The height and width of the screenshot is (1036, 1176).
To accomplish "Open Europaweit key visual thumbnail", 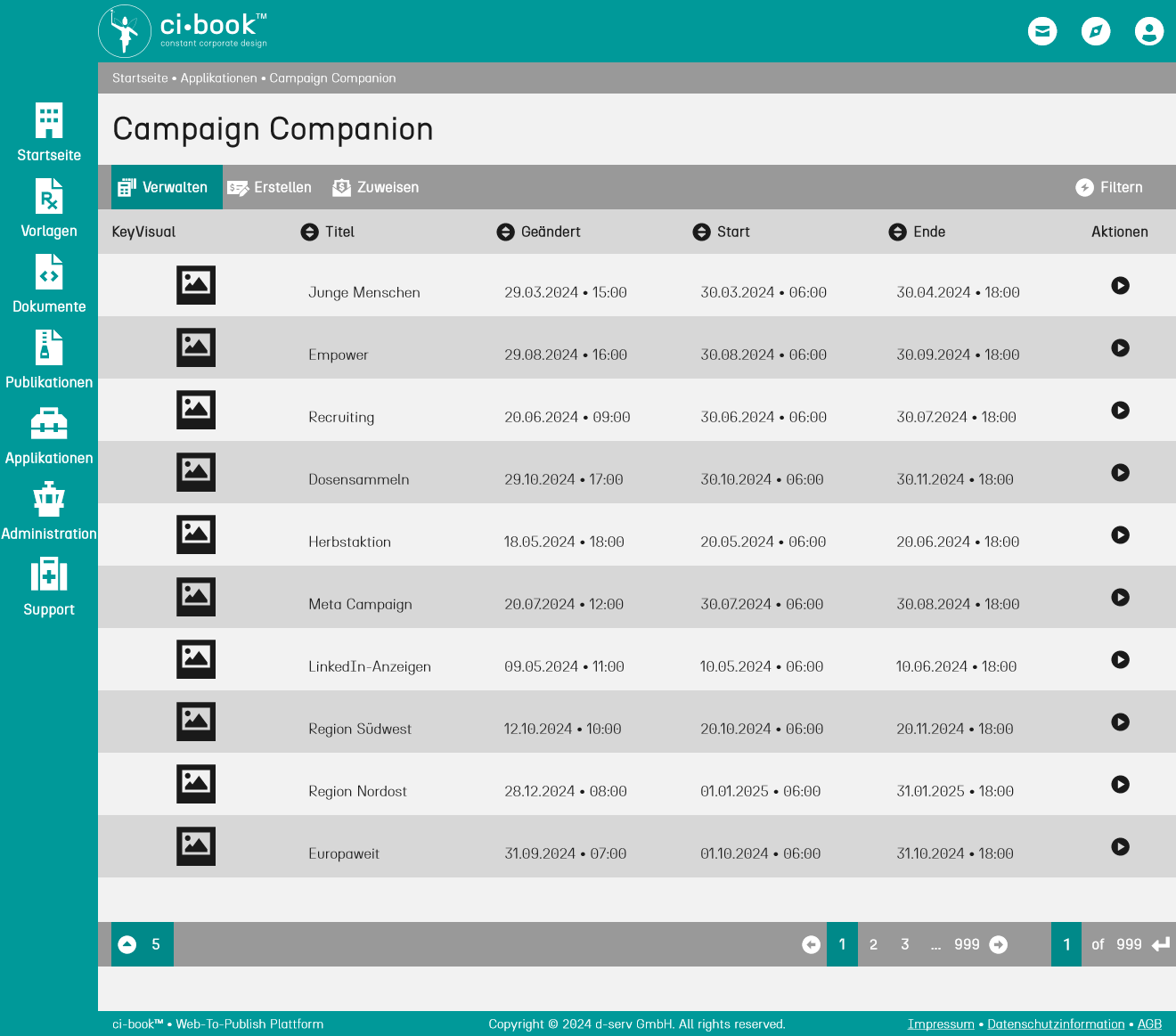I will pos(196,846).
